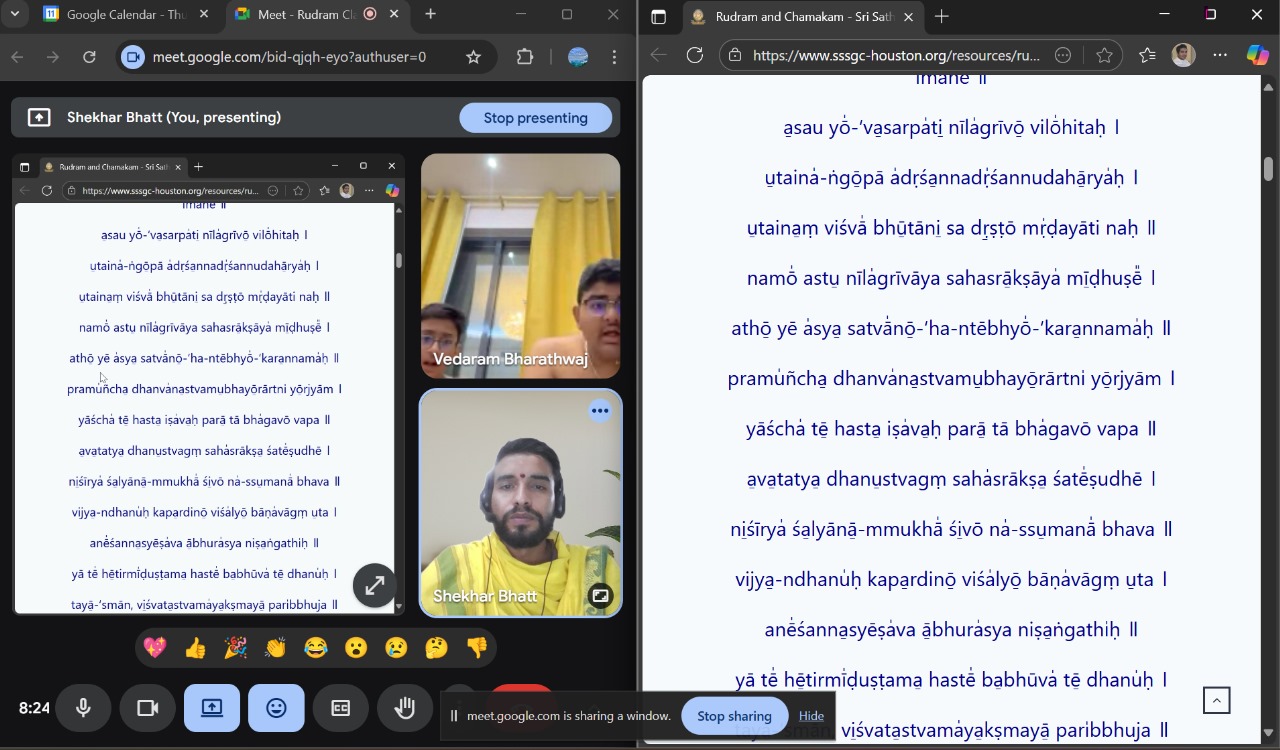Raise your hand in the meeting
The width and height of the screenshot is (1280, 750).
click(405, 708)
